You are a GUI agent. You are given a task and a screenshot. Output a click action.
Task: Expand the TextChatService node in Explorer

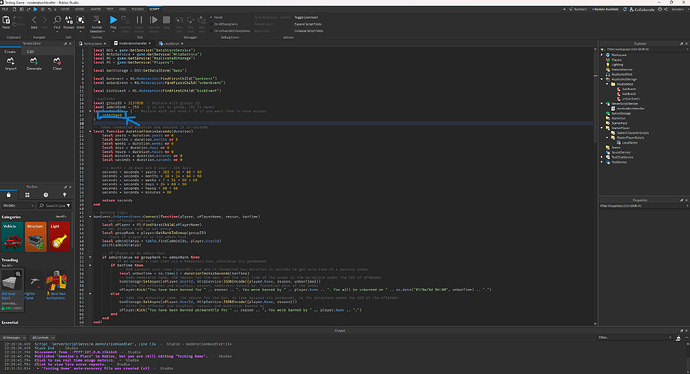tap(602, 157)
